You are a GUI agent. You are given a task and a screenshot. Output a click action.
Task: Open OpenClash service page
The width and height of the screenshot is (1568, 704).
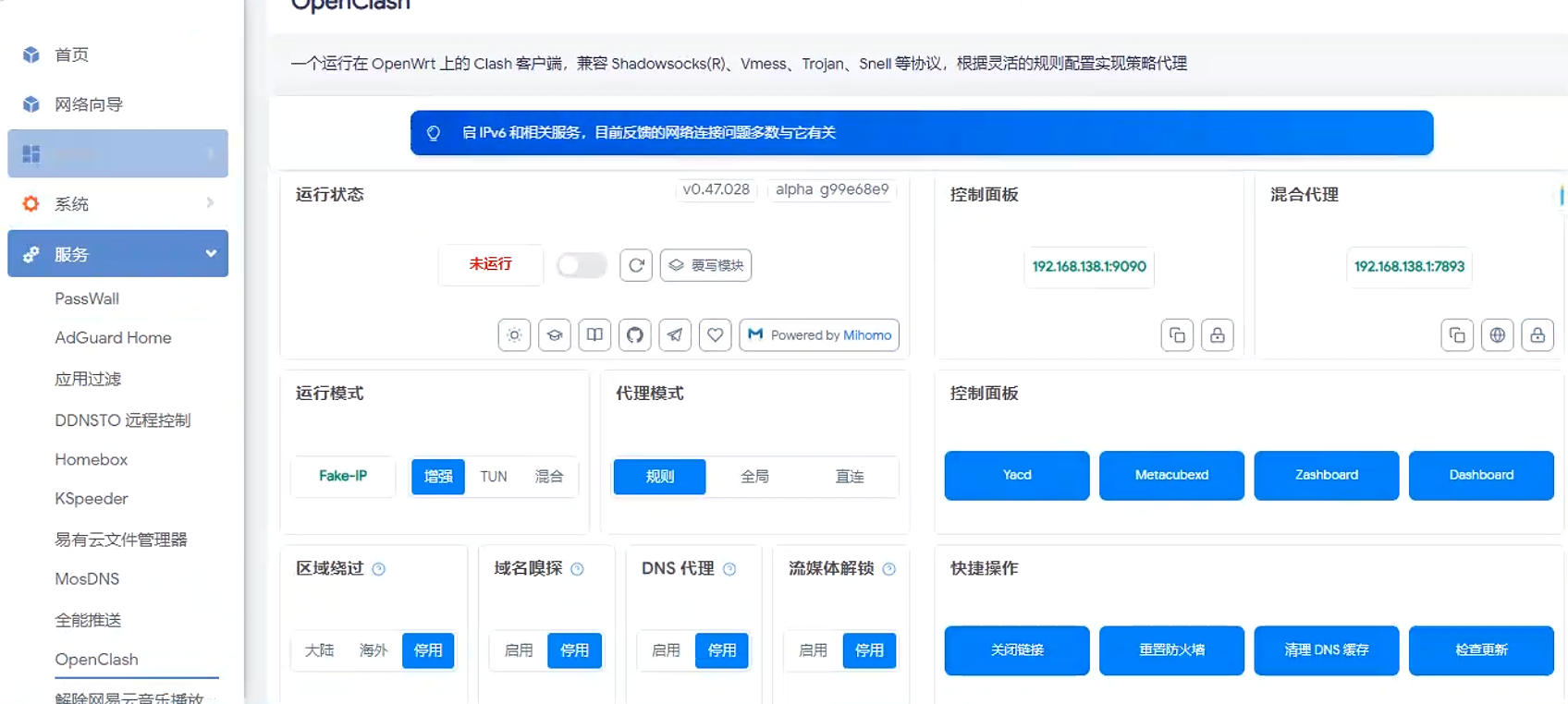(x=97, y=660)
